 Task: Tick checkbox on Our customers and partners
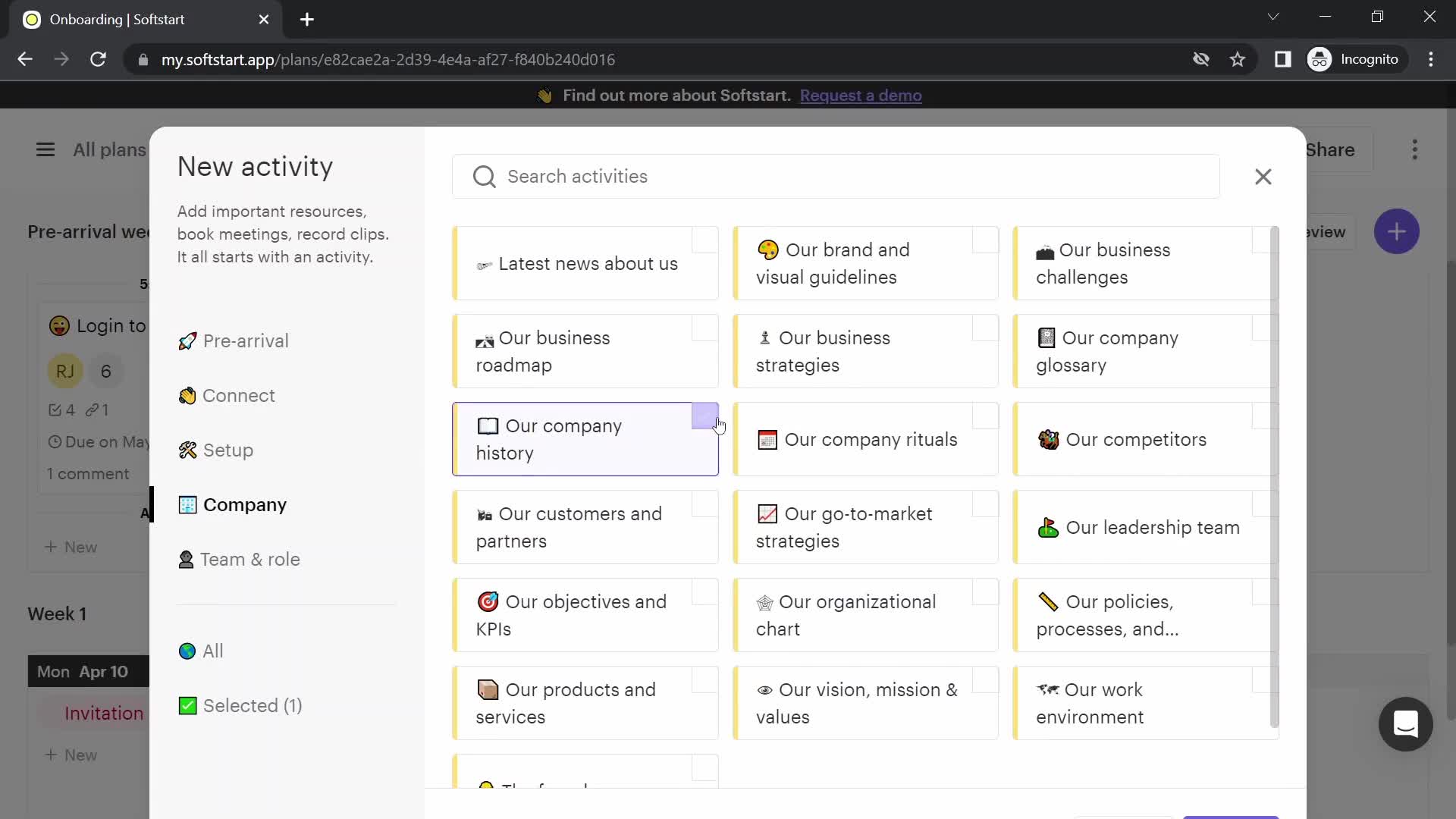click(x=704, y=504)
